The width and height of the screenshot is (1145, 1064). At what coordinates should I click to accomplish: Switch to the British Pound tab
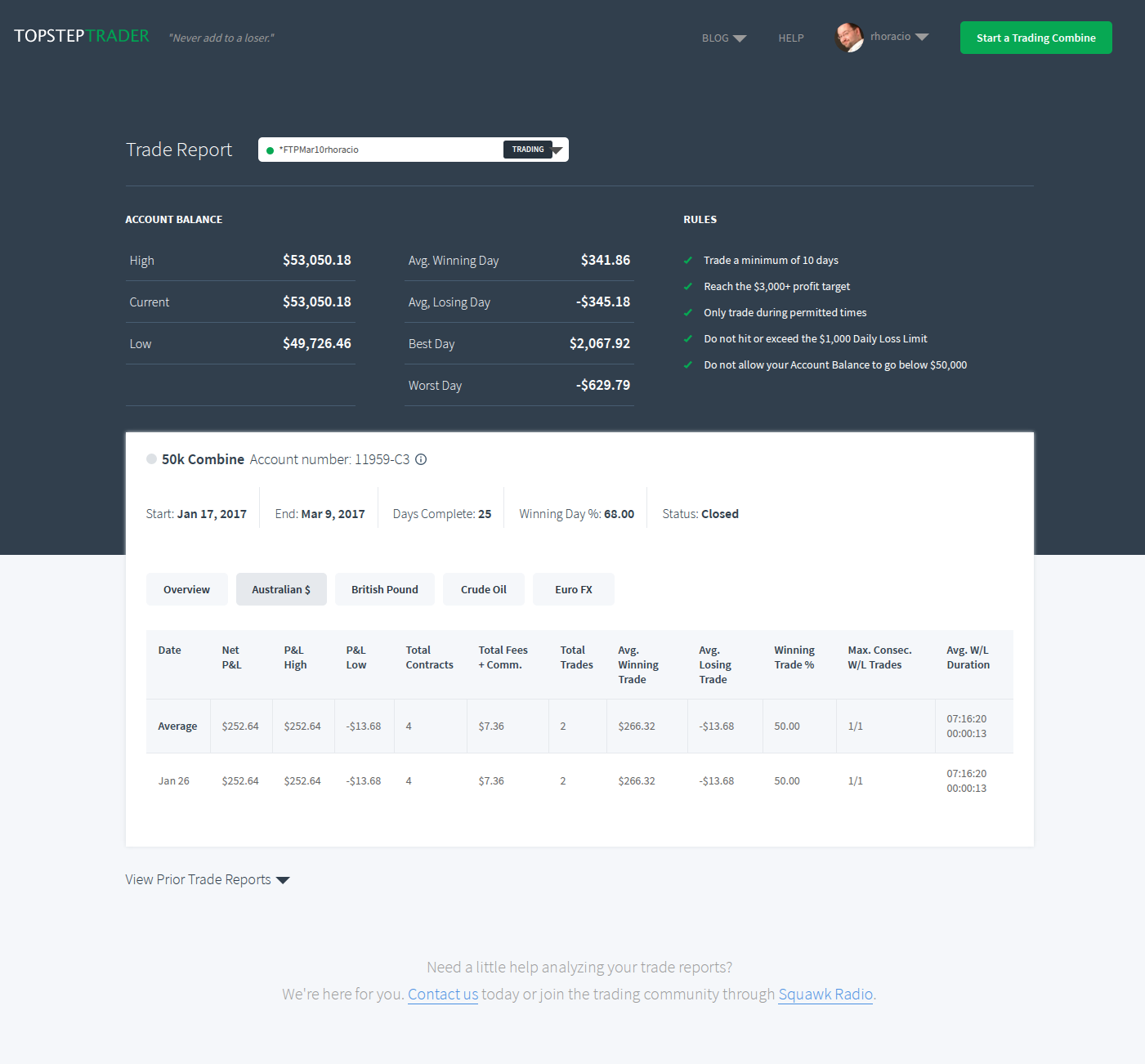[x=385, y=589]
